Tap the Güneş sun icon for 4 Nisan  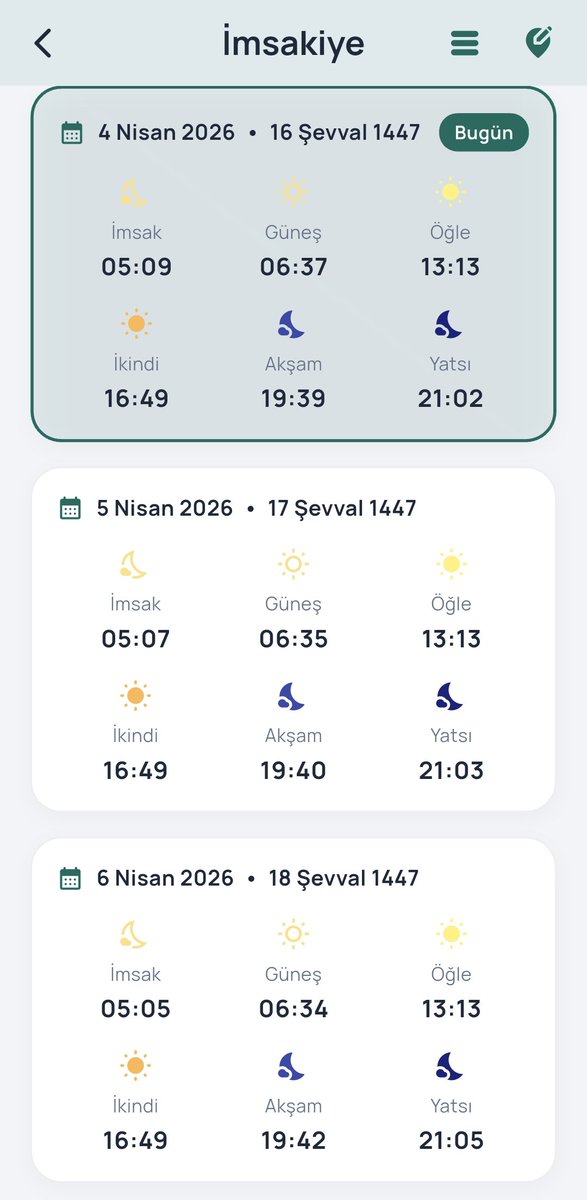pos(293,192)
